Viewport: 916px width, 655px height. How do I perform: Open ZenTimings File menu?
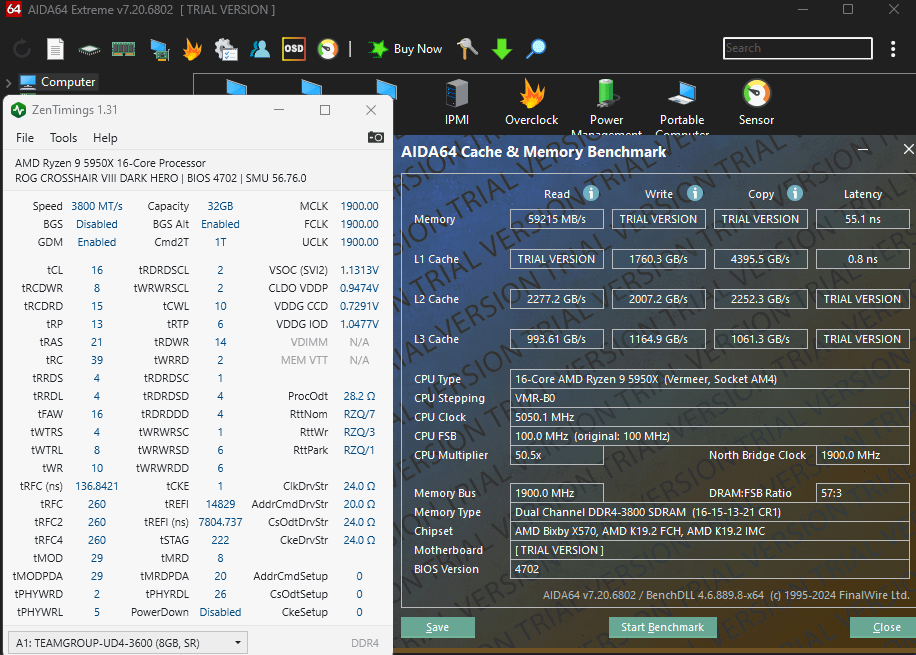point(25,138)
